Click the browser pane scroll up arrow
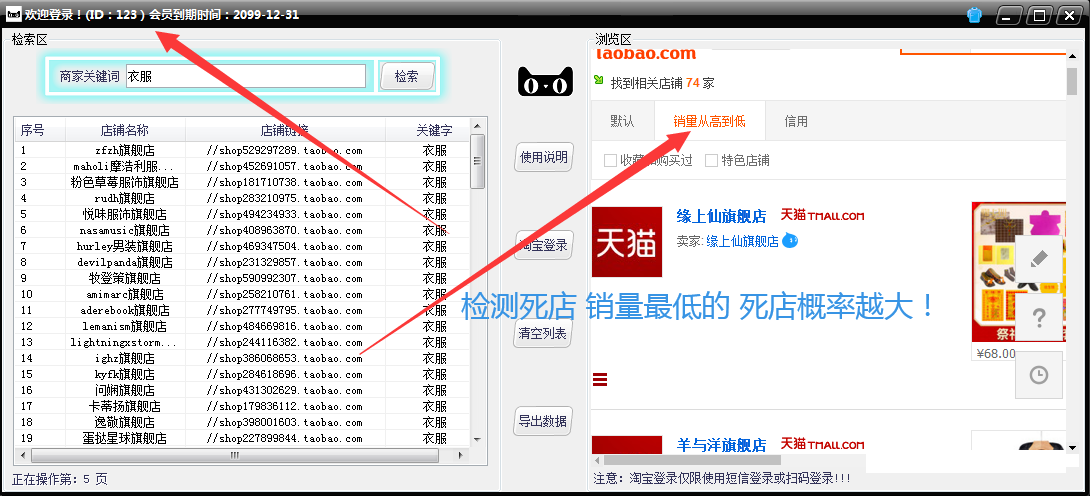Image resolution: width=1090 pixels, height=496 pixels. pos(1071,56)
